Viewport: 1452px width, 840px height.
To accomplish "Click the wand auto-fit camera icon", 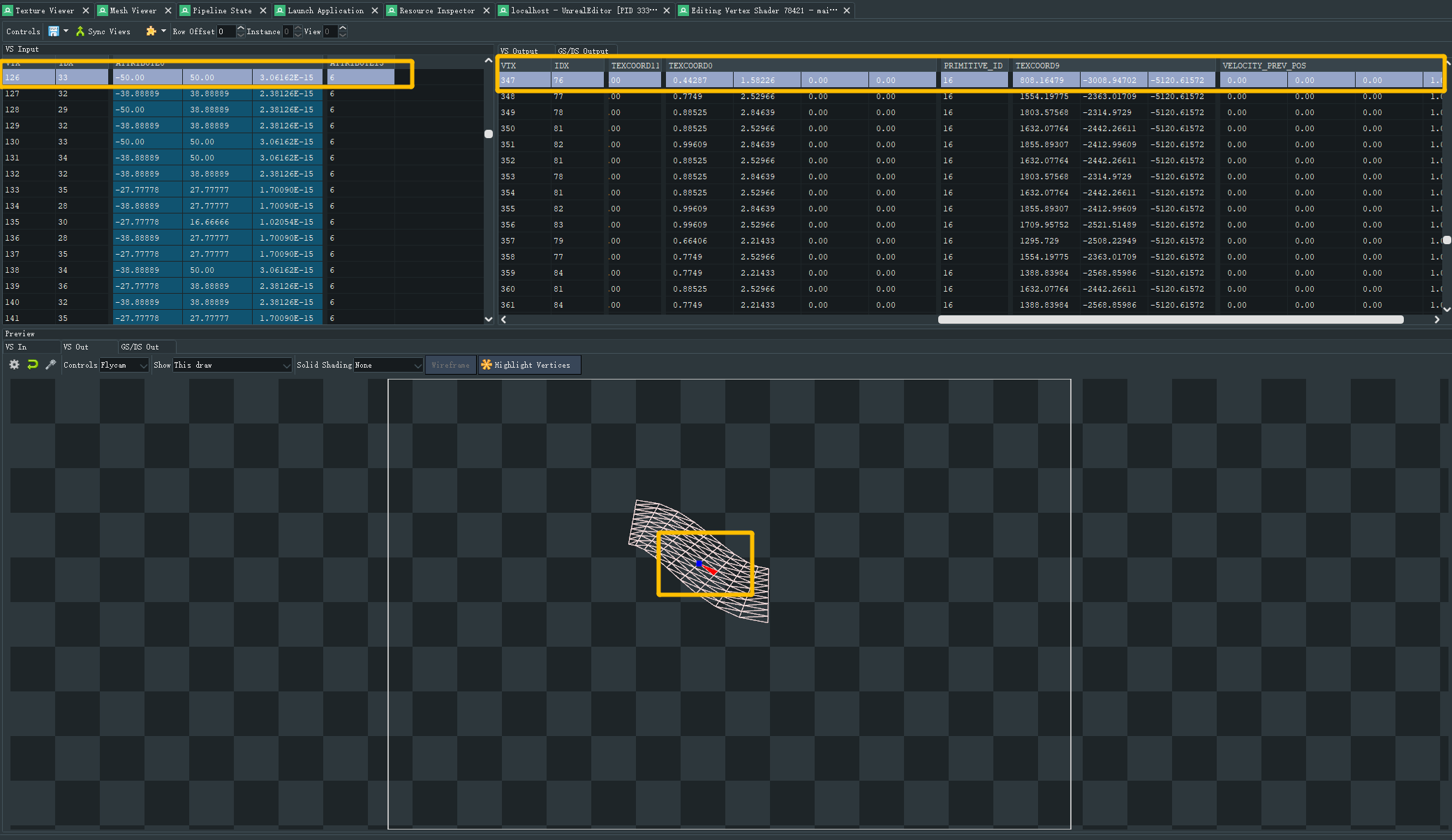I will point(50,365).
